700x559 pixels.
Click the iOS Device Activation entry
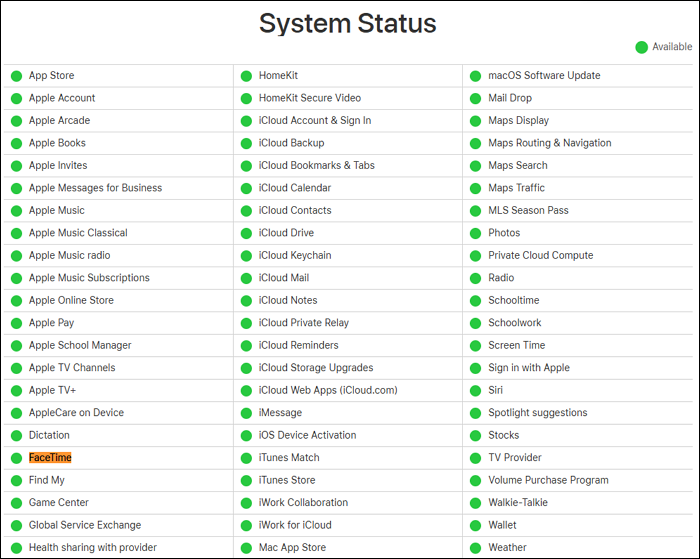pyautogui.click(x=308, y=435)
